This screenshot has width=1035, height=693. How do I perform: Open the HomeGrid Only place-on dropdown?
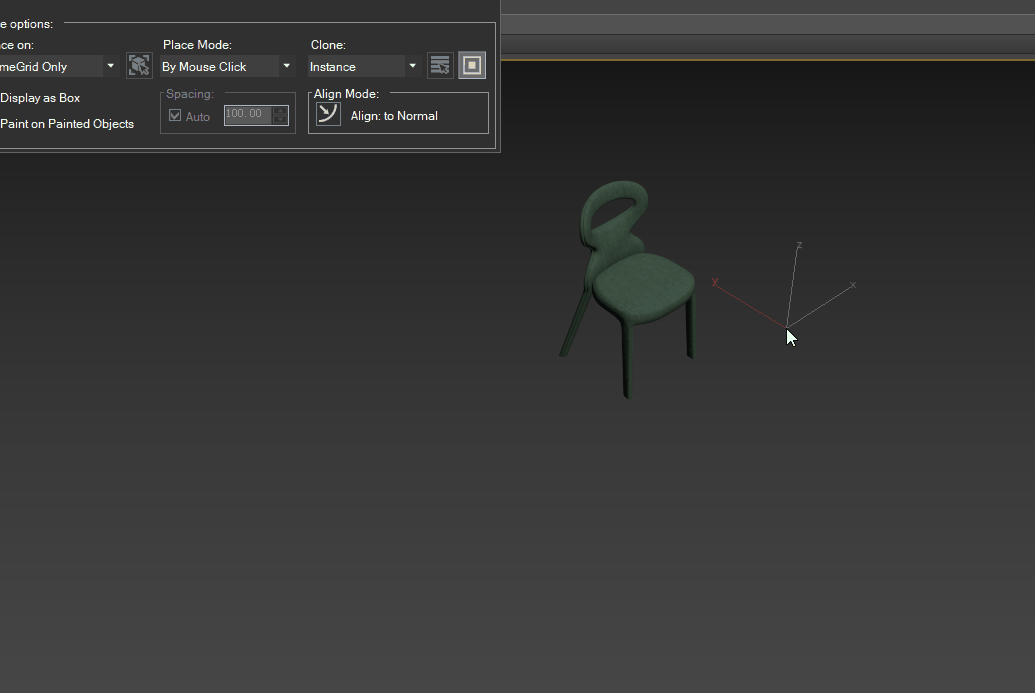(58, 67)
